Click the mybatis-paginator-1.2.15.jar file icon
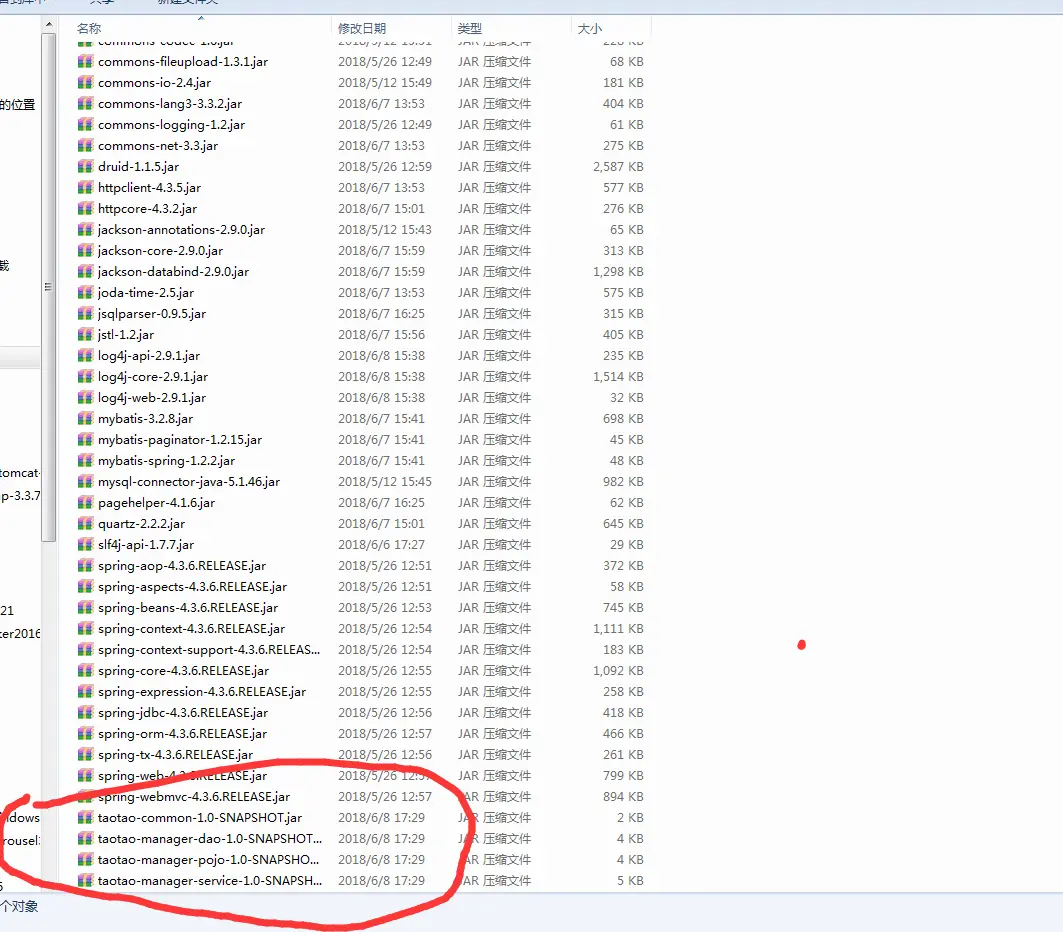 coord(85,440)
